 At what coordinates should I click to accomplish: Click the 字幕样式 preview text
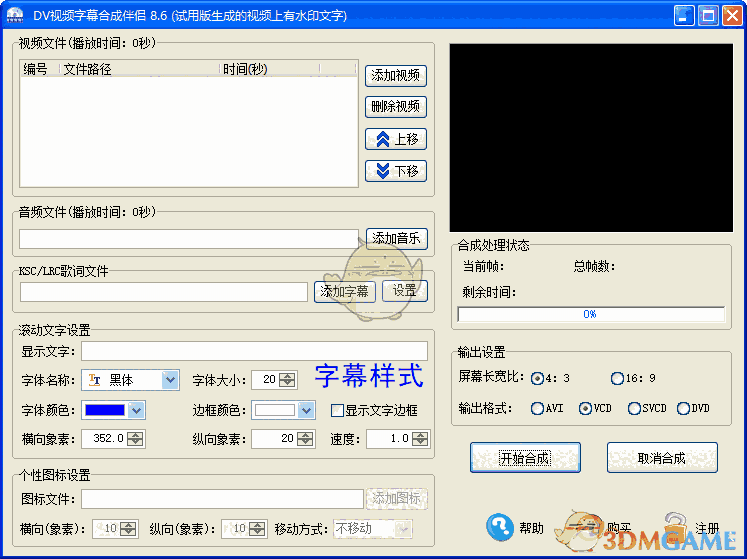pos(369,376)
